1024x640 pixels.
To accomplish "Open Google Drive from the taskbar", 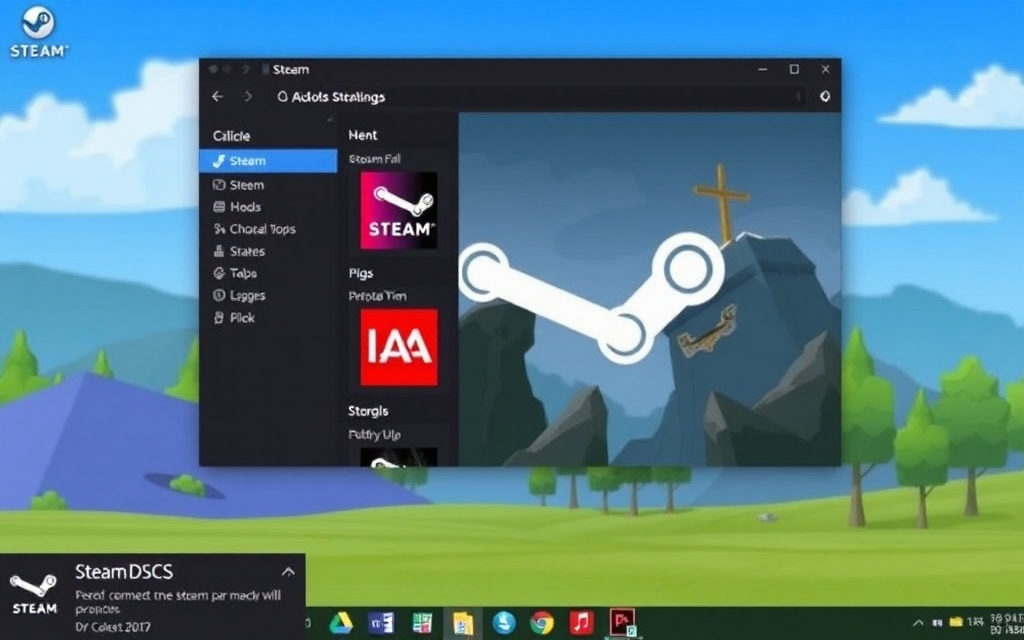I will (x=340, y=623).
